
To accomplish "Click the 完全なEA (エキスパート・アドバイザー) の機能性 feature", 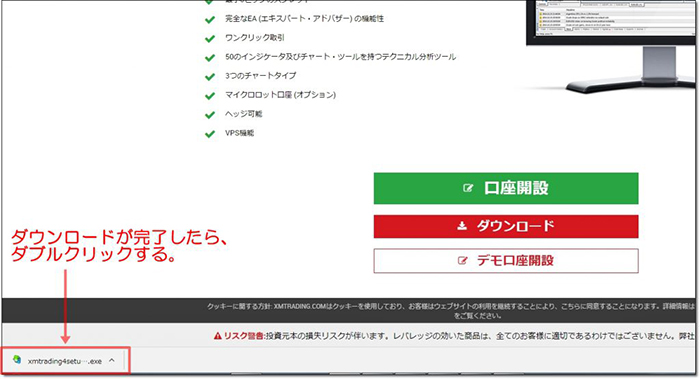I will (x=304, y=19).
